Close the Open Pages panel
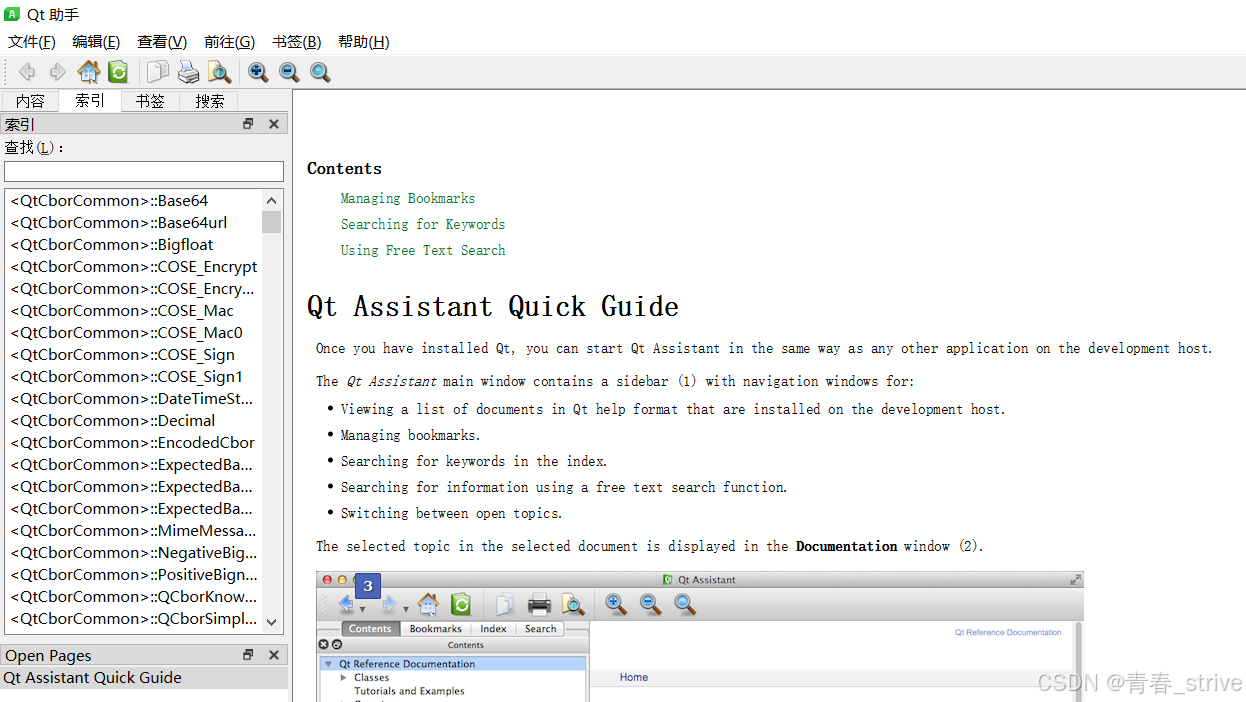The width and height of the screenshot is (1246, 702). (x=274, y=655)
